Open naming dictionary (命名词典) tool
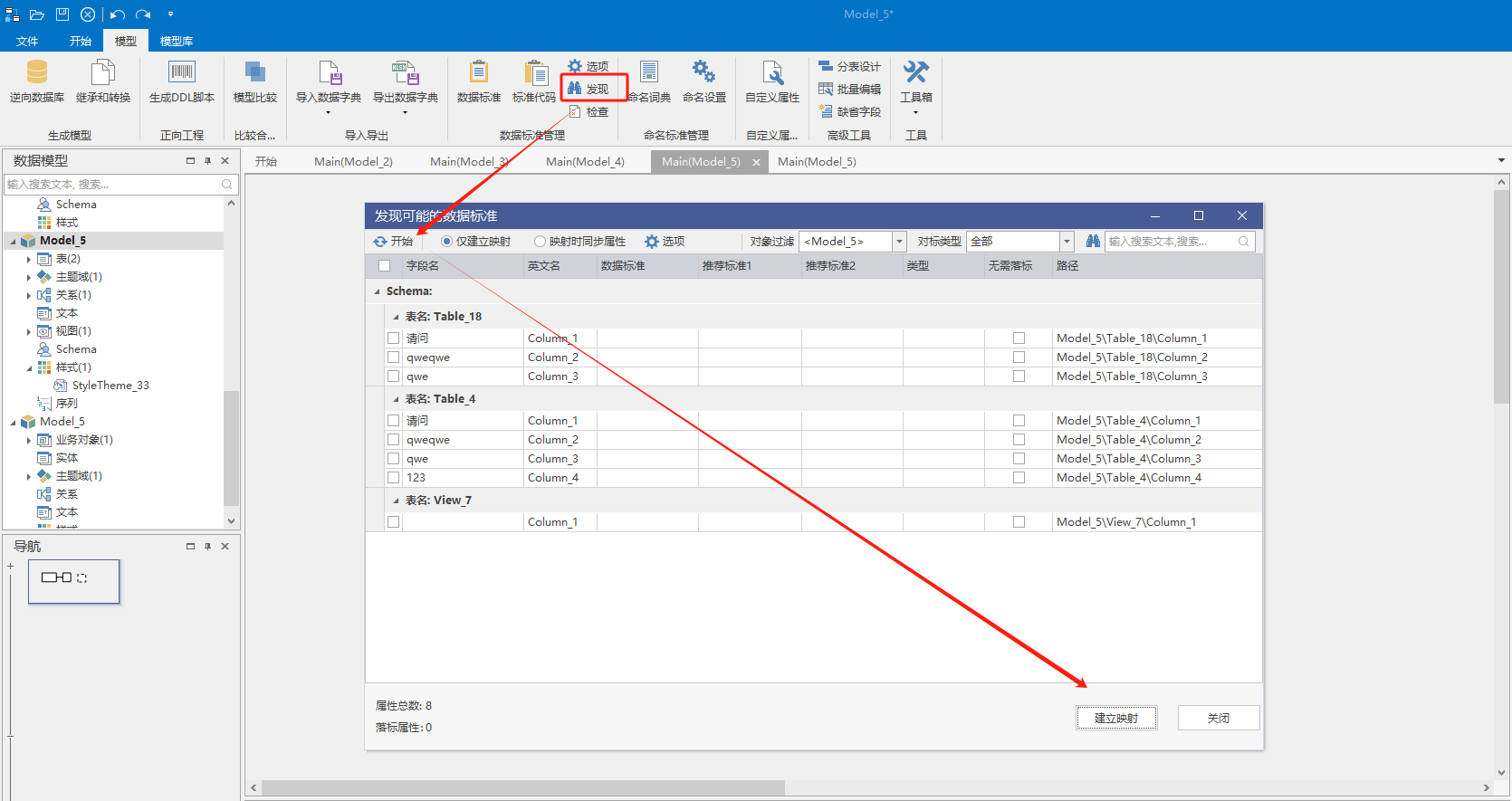Screen dimensions: 1512x801 click(x=649, y=81)
